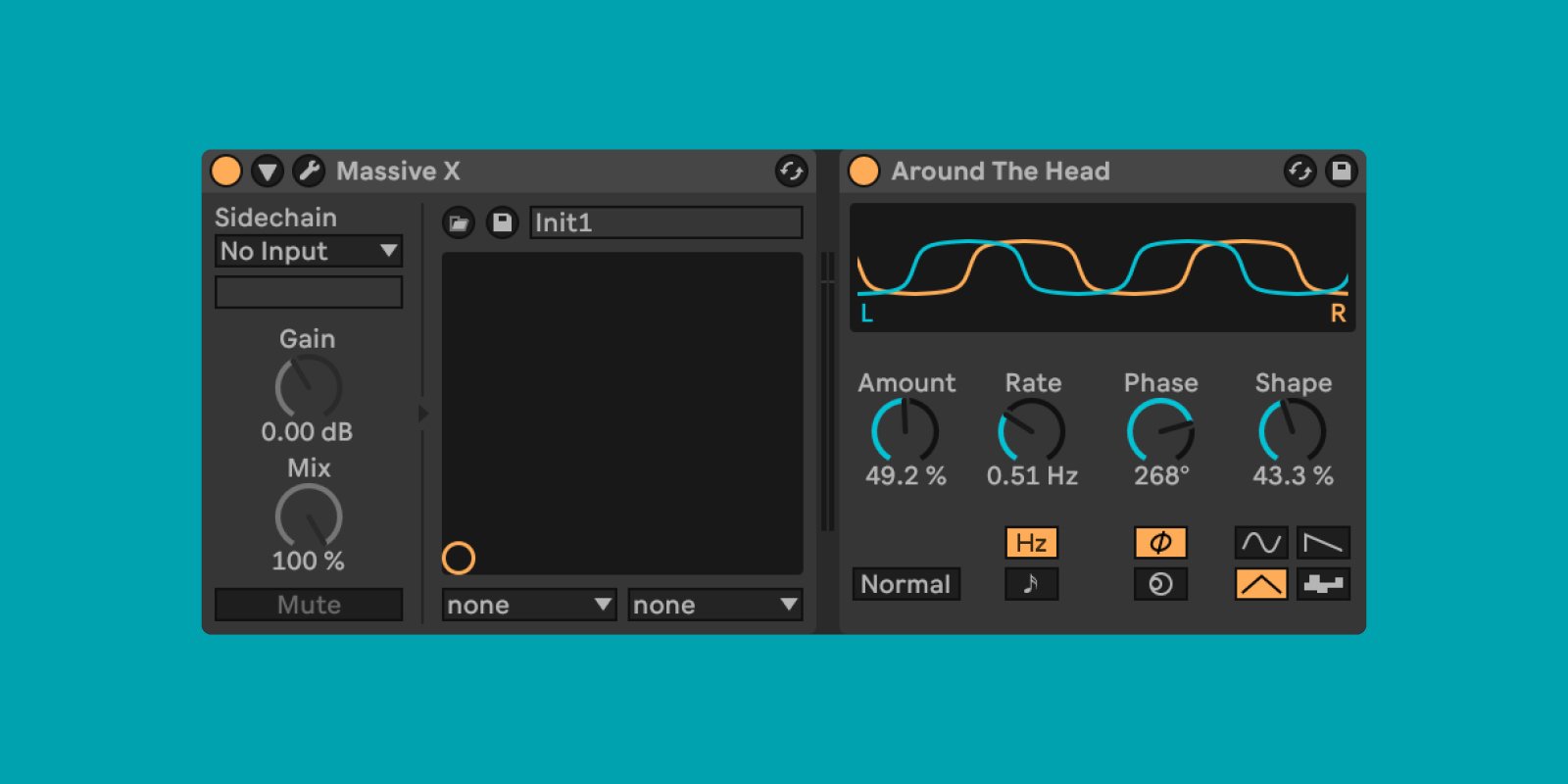Open preset folder load icon
Viewport: 1568px width, 784px height.
coord(459,222)
